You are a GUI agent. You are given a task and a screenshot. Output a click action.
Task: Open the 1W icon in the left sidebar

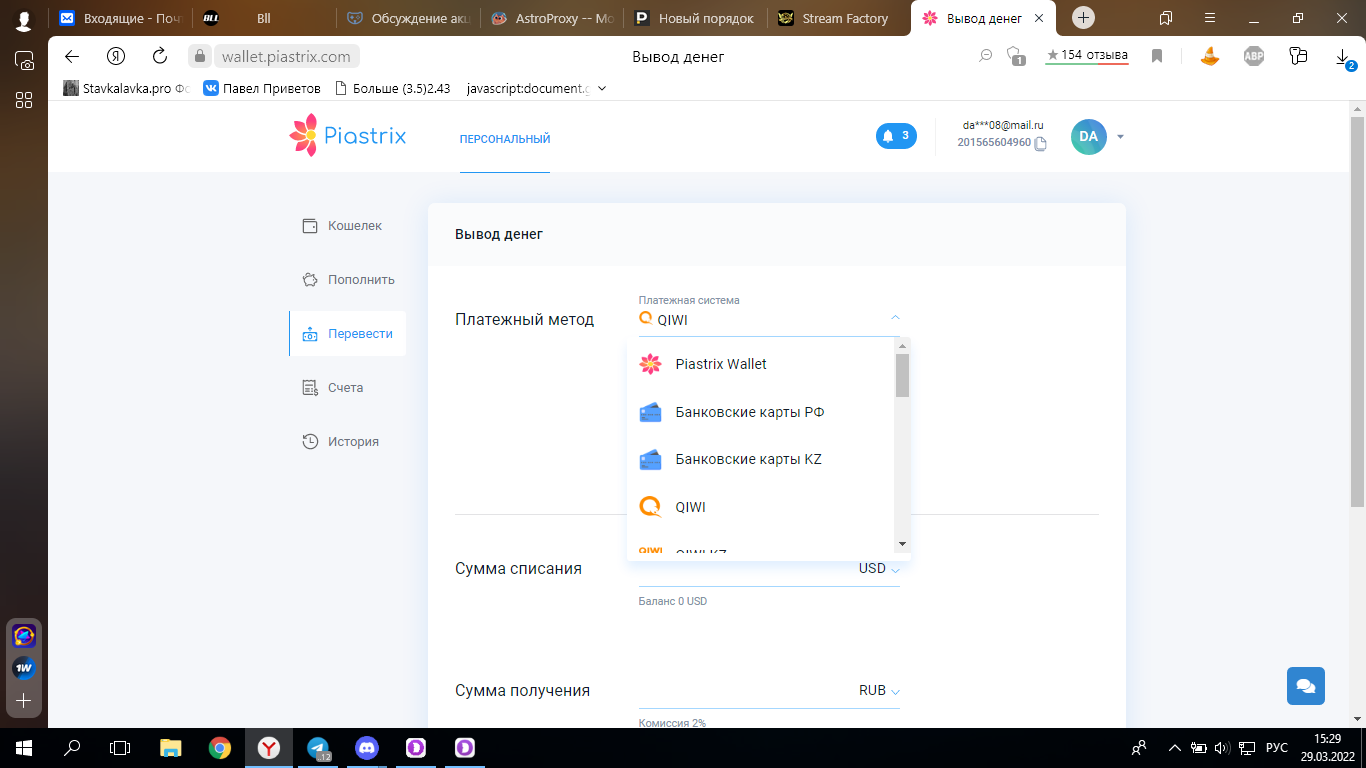click(x=24, y=668)
